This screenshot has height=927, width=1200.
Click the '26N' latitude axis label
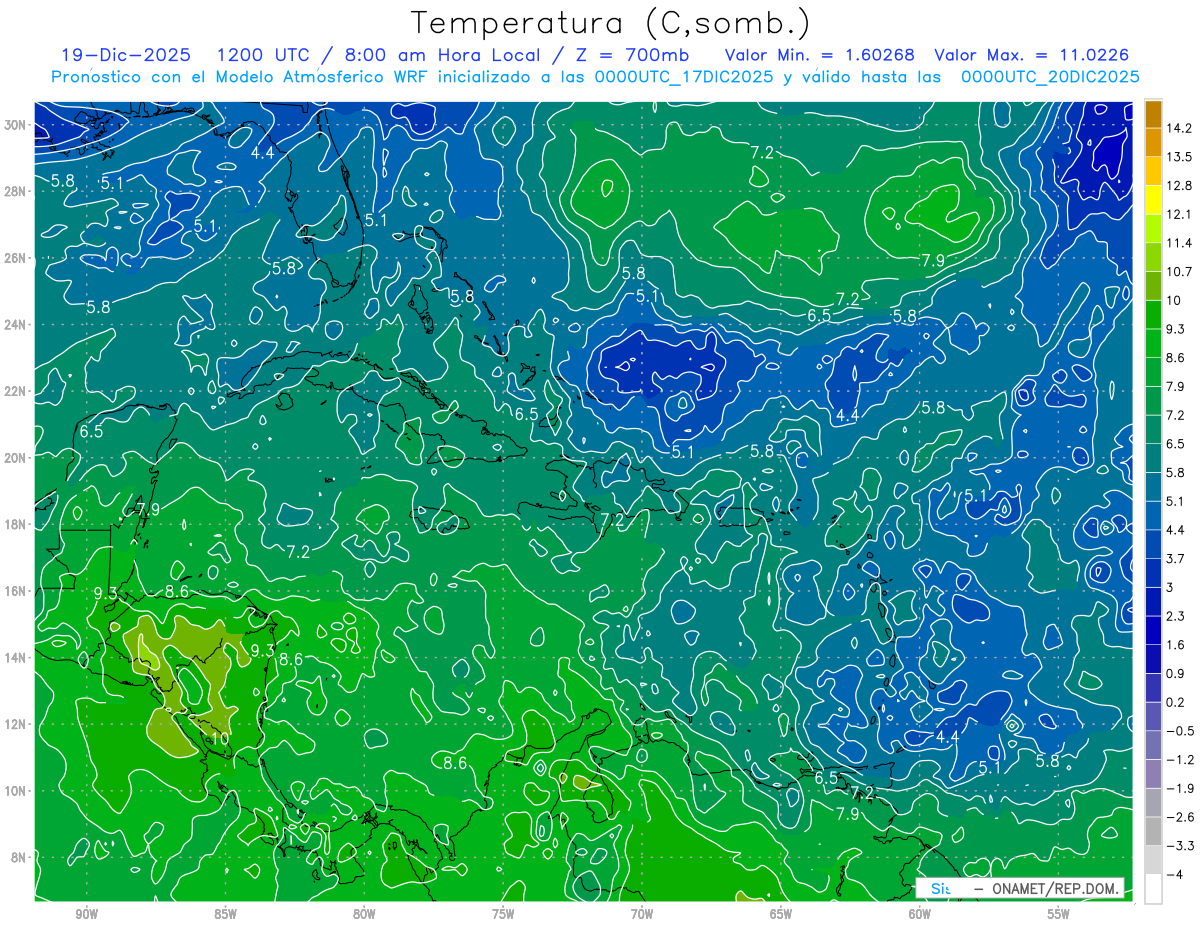[17, 258]
